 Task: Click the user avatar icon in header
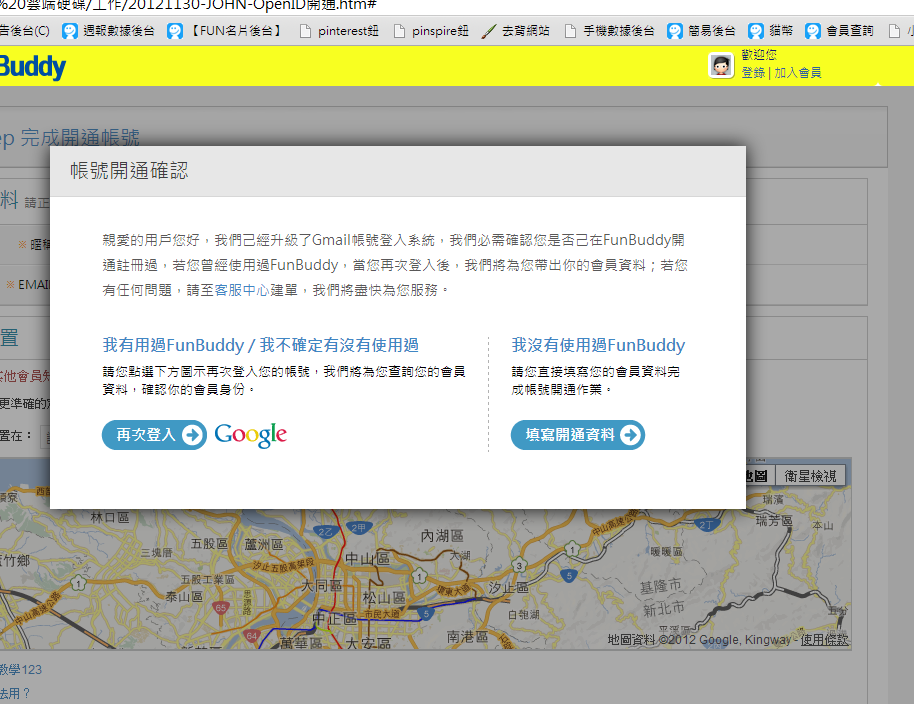click(721, 65)
